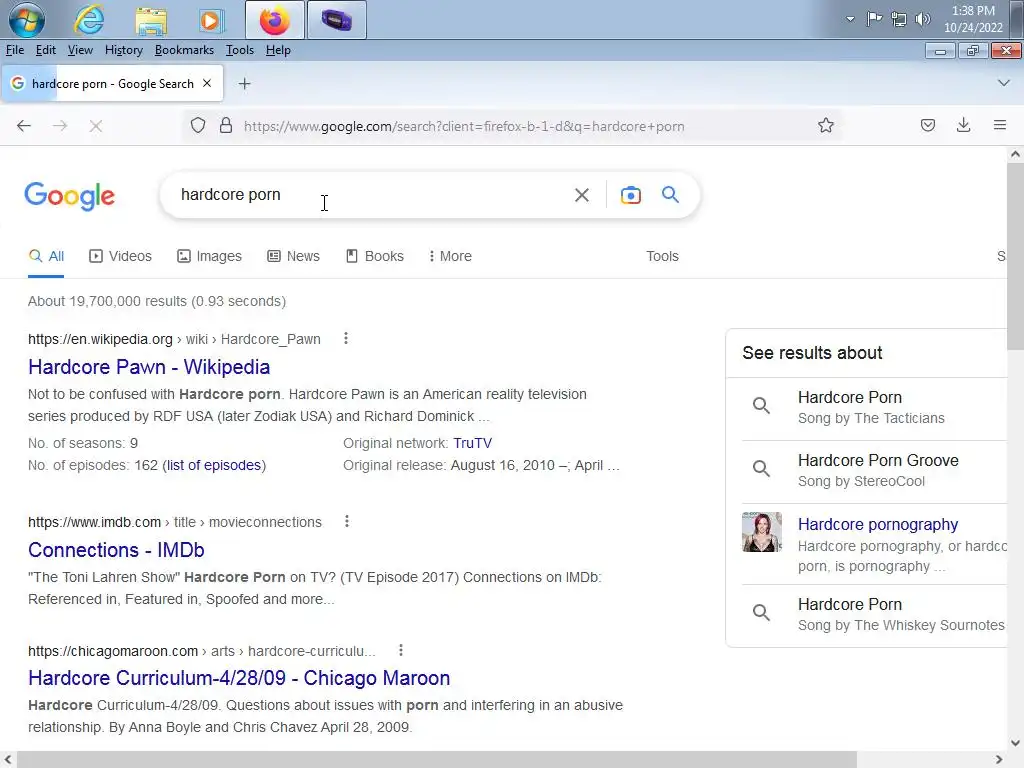The width and height of the screenshot is (1024, 768).
Task: Open the Bookmarks menu
Action: 184,50
